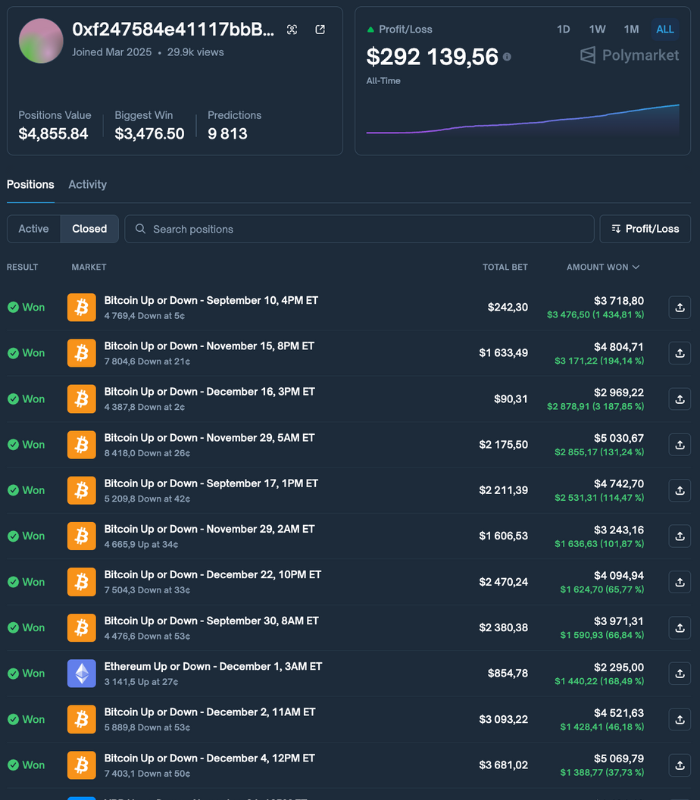Open Bitcoin Up or Down September 30, 8AM market

pyautogui.click(x=211, y=621)
